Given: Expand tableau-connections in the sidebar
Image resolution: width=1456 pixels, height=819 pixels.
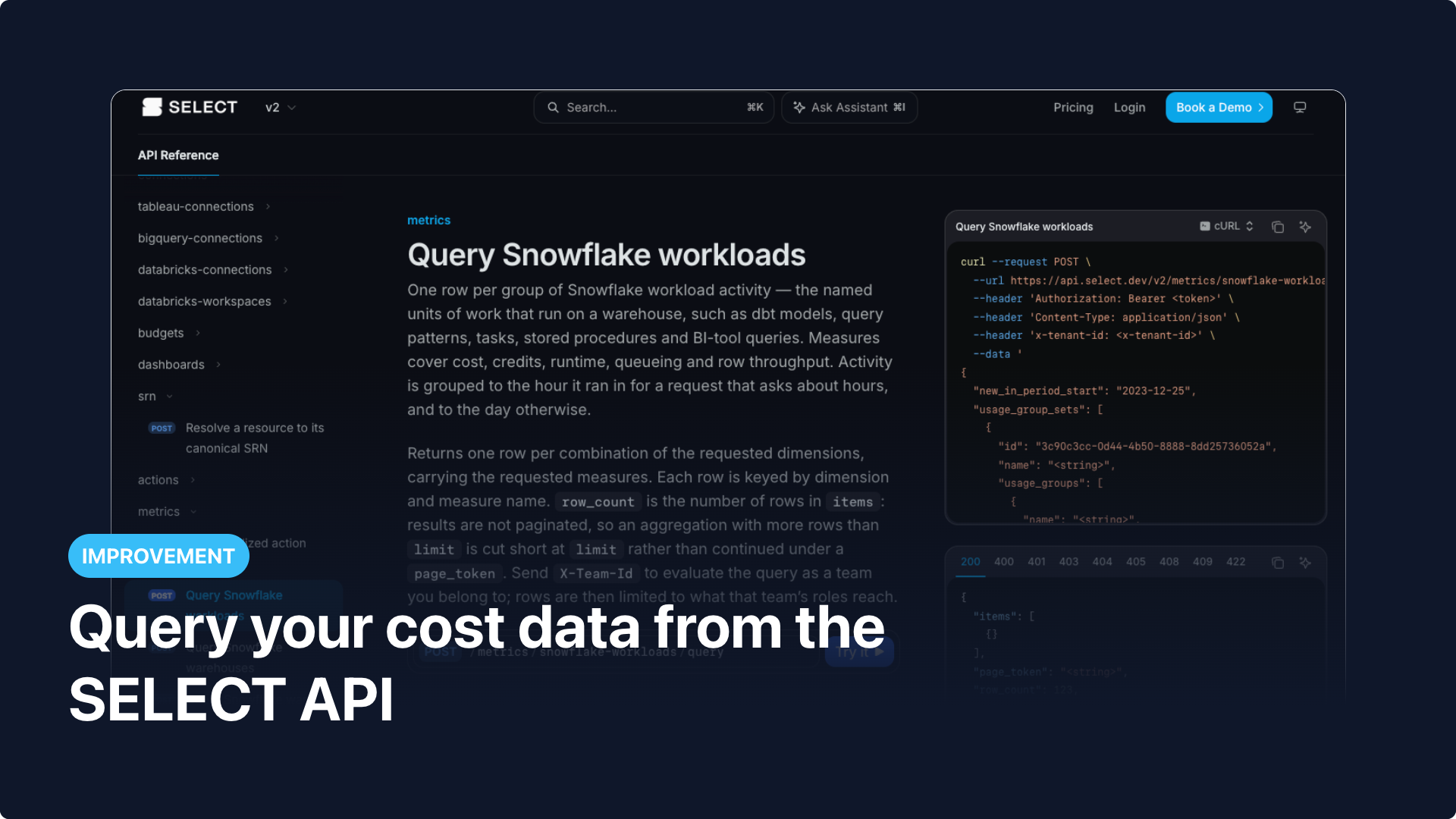Looking at the screenshot, I should tap(204, 206).
